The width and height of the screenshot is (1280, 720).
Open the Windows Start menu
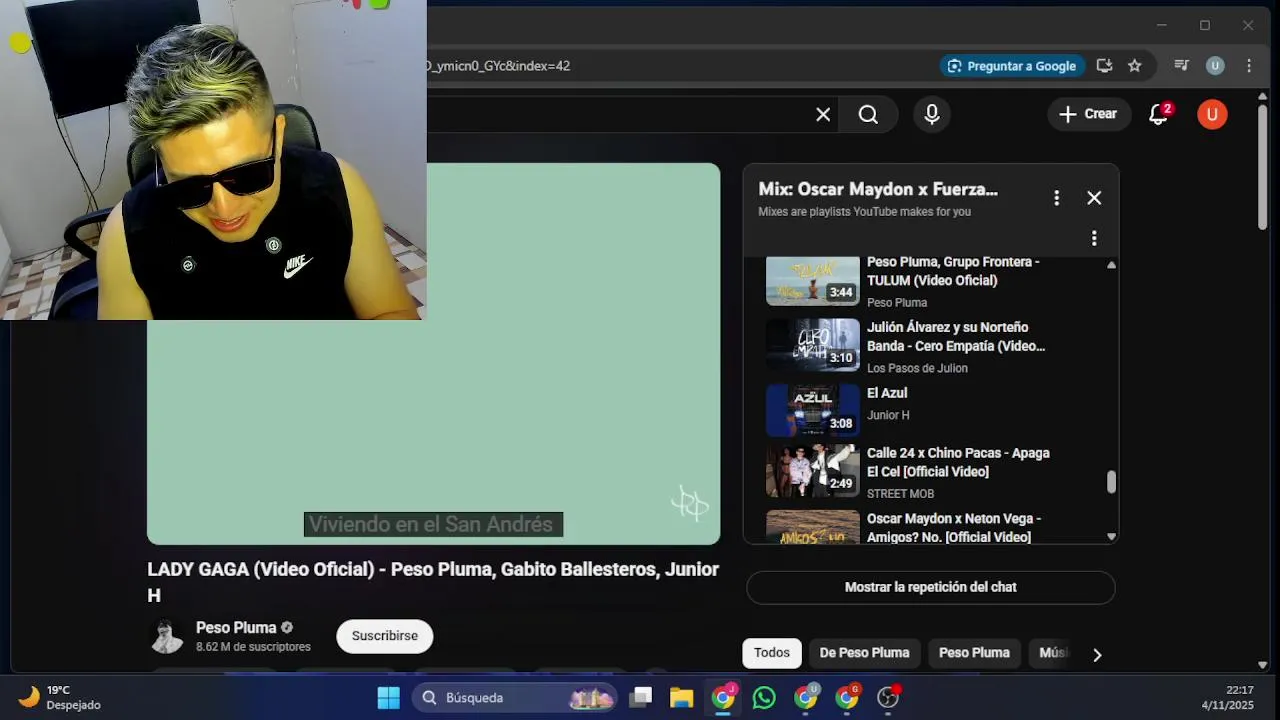point(388,697)
